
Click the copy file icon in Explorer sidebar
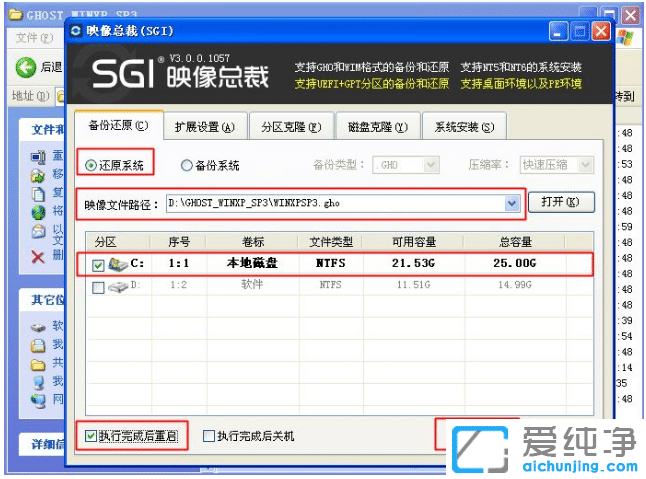tap(38, 194)
